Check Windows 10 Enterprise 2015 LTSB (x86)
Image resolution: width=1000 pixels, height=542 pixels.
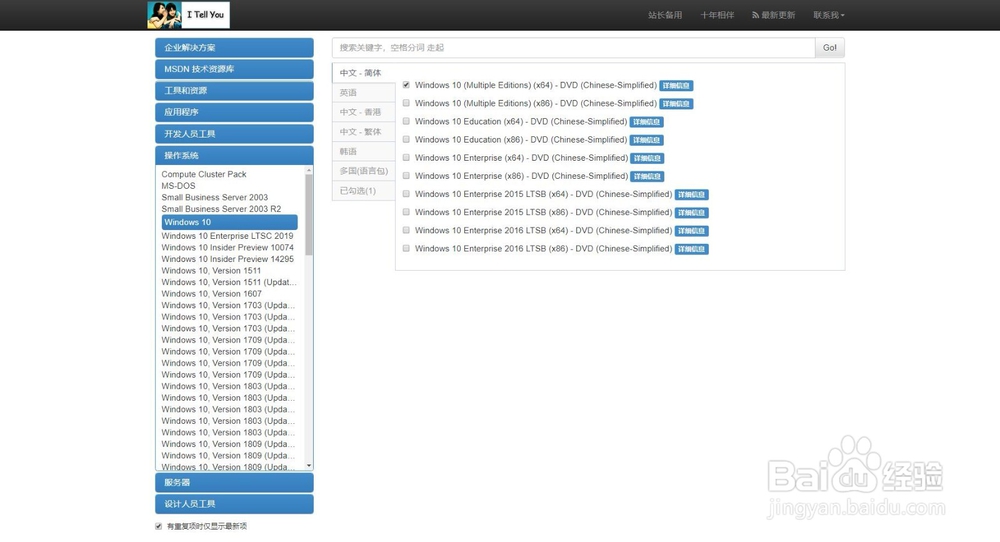(x=406, y=212)
